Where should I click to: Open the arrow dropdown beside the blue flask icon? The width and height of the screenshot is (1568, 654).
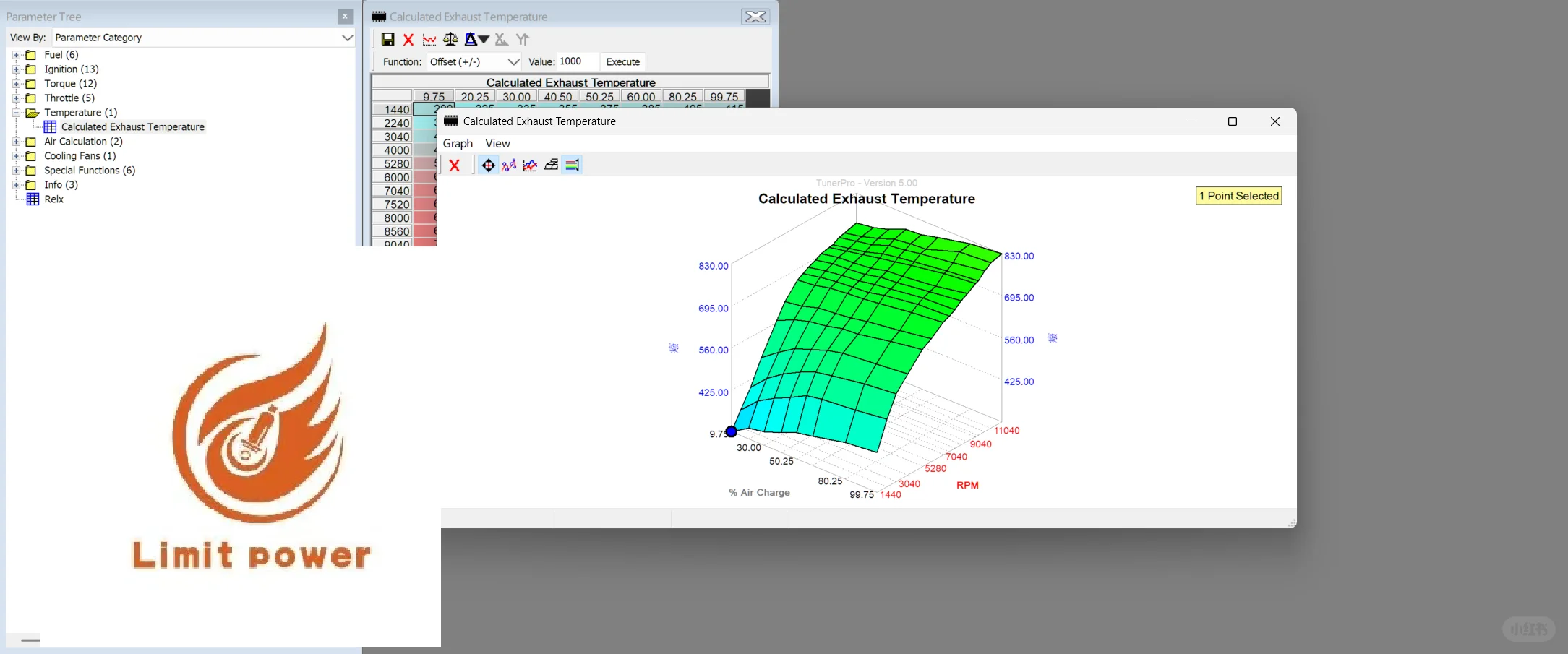[x=484, y=39]
